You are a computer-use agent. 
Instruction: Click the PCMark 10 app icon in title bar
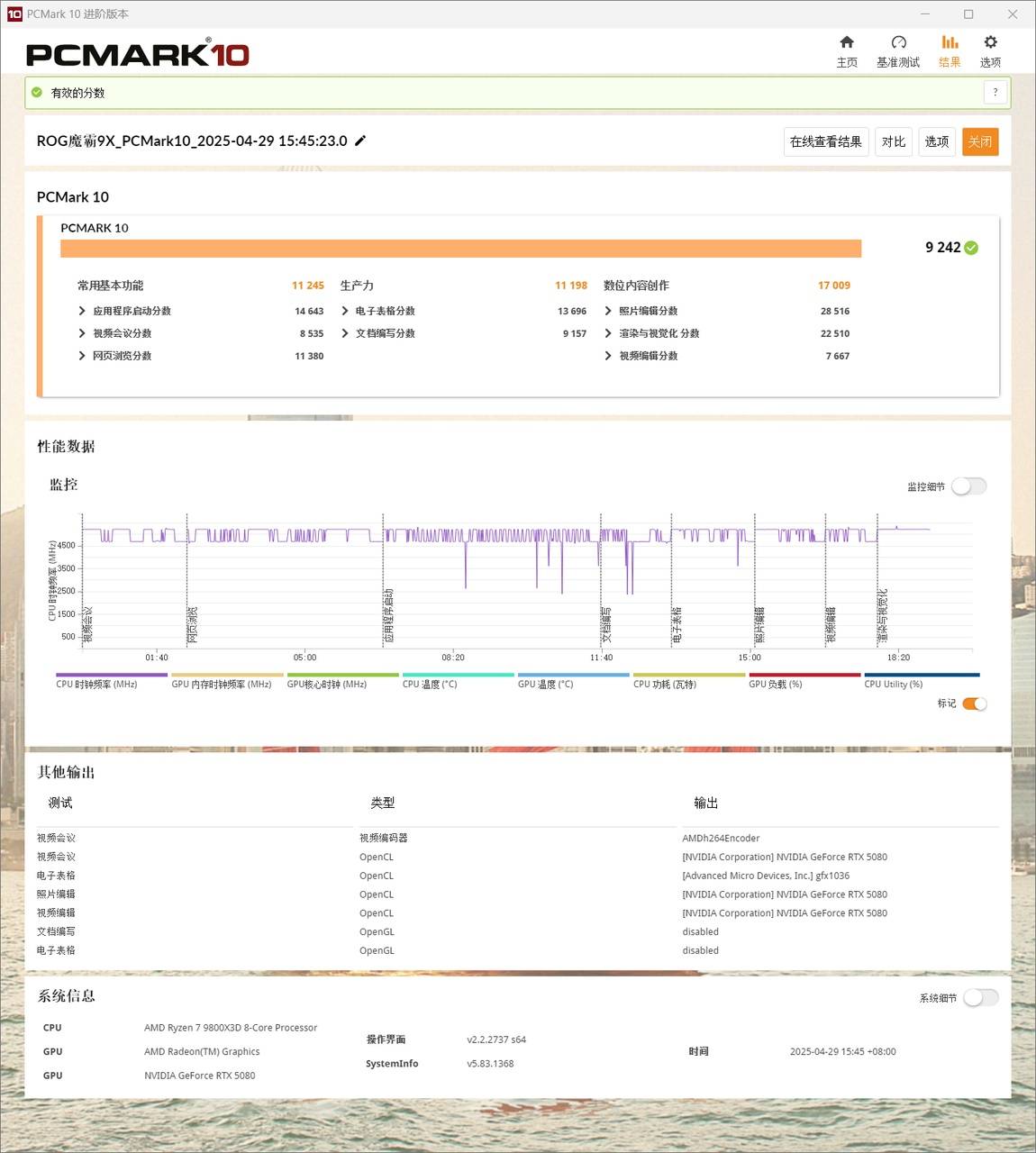14,14
